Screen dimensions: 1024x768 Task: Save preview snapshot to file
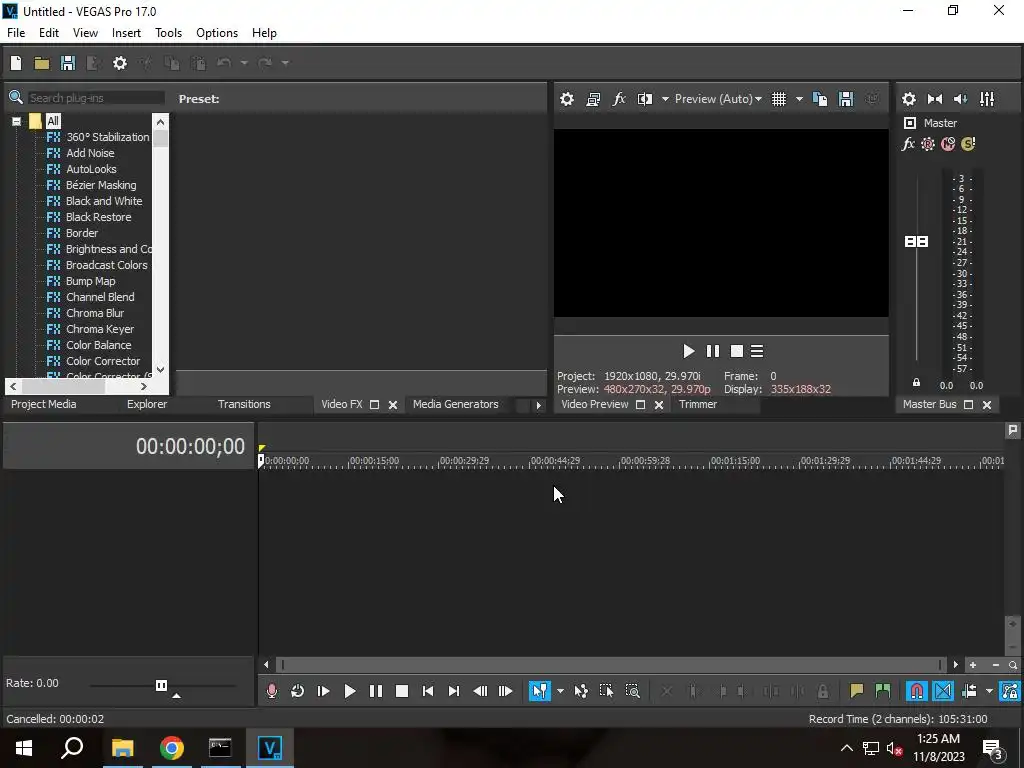pos(846,99)
